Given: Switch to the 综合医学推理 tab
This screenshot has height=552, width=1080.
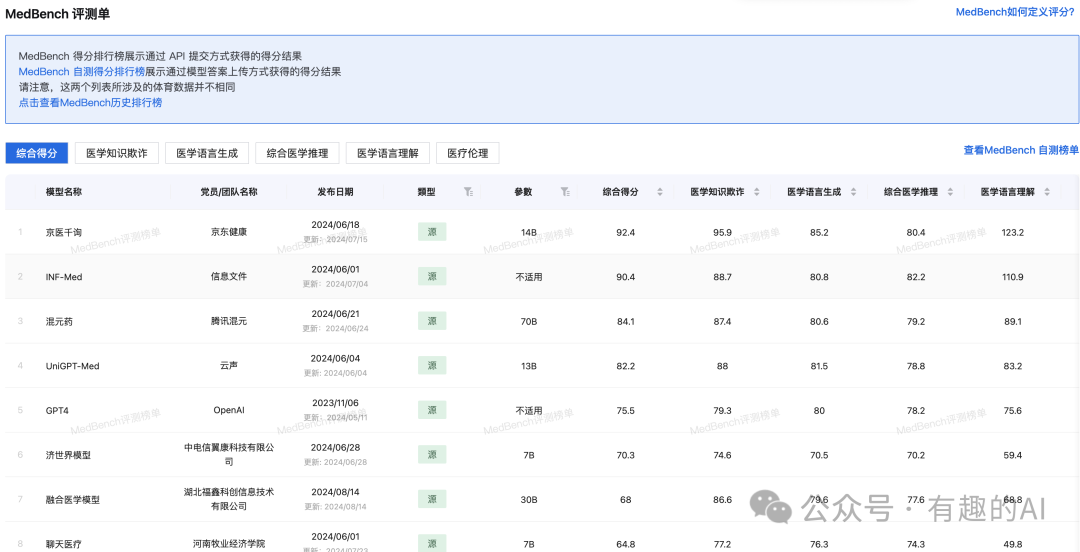Looking at the screenshot, I should [x=297, y=153].
